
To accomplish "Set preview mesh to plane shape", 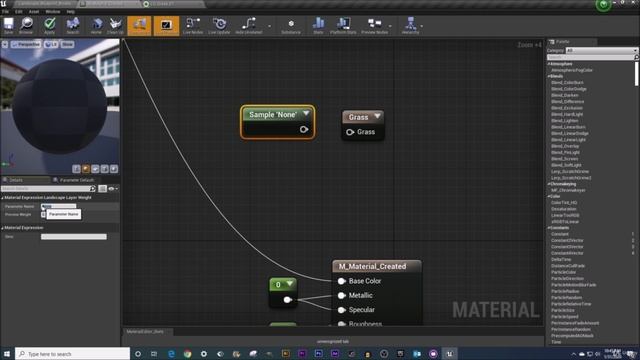I will click(x=95, y=169).
